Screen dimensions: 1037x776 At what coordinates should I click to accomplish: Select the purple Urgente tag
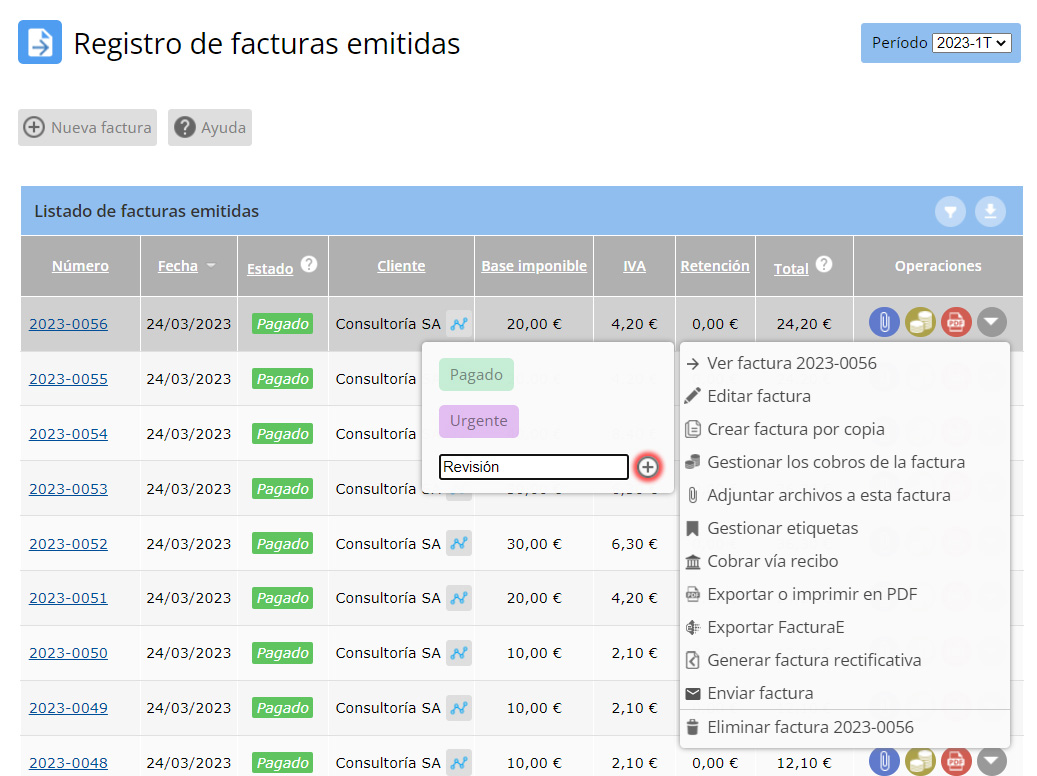pos(479,421)
